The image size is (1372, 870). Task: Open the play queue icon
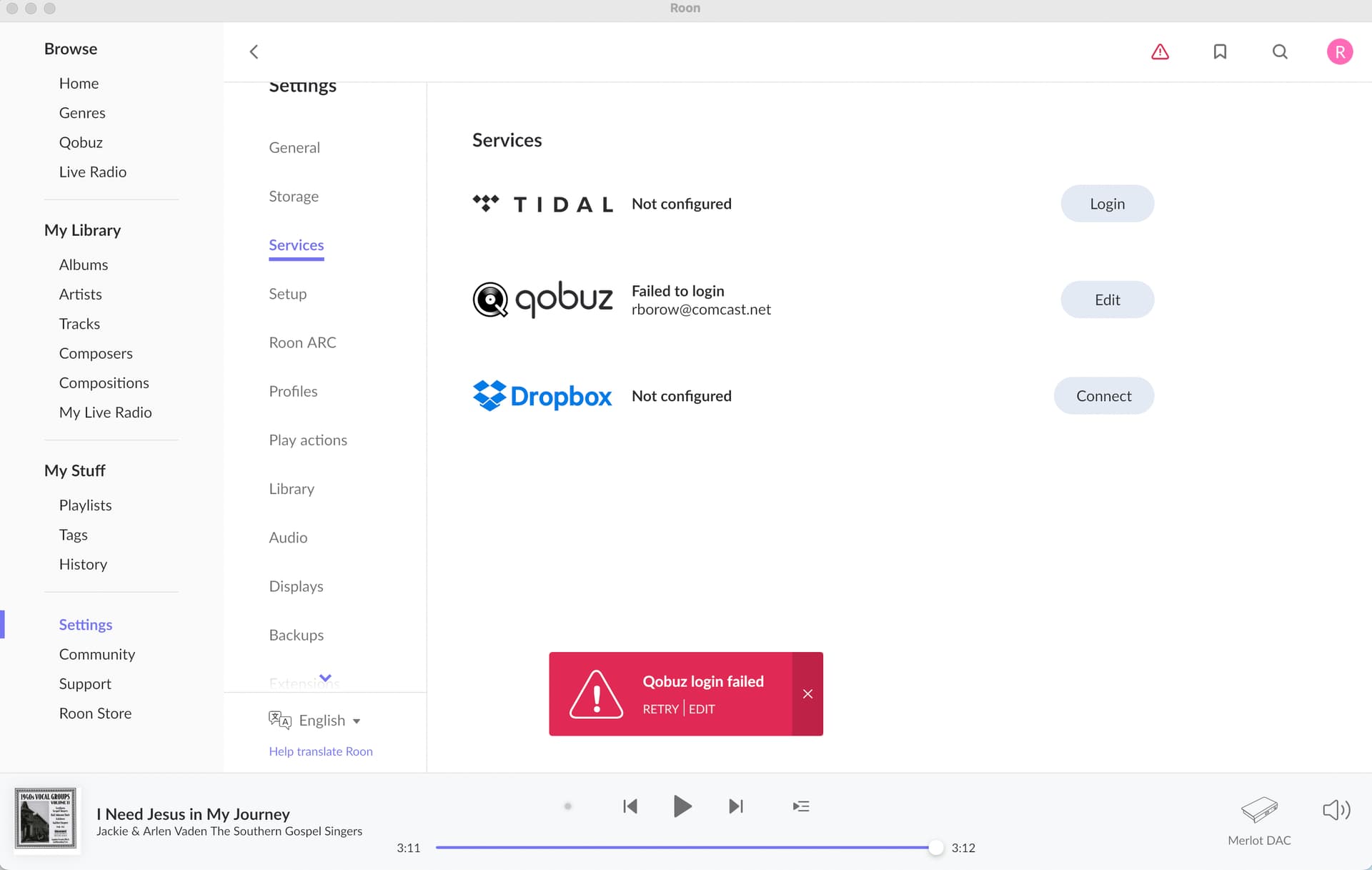tap(800, 806)
